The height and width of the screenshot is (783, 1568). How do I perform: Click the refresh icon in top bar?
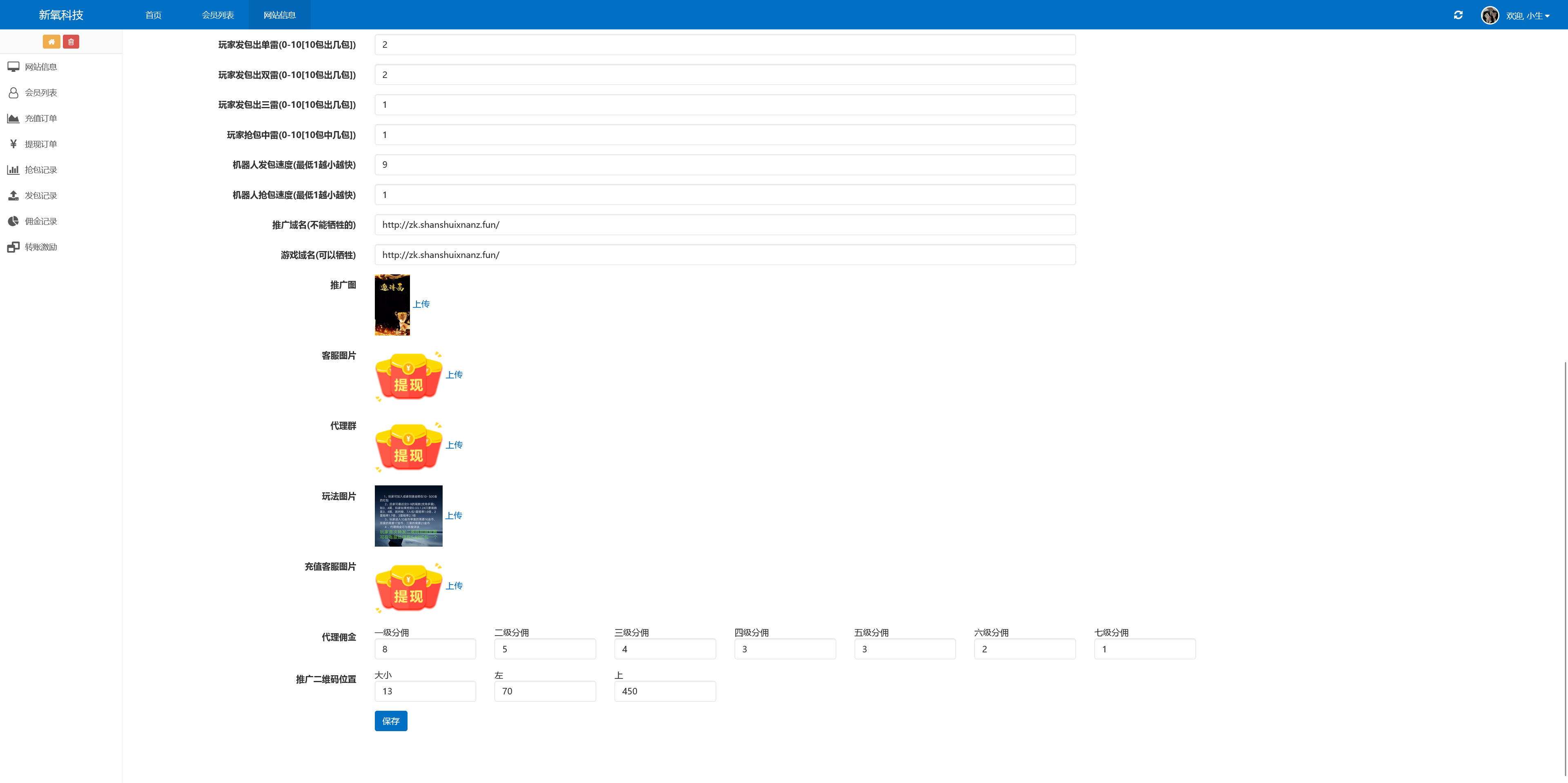(1458, 15)
